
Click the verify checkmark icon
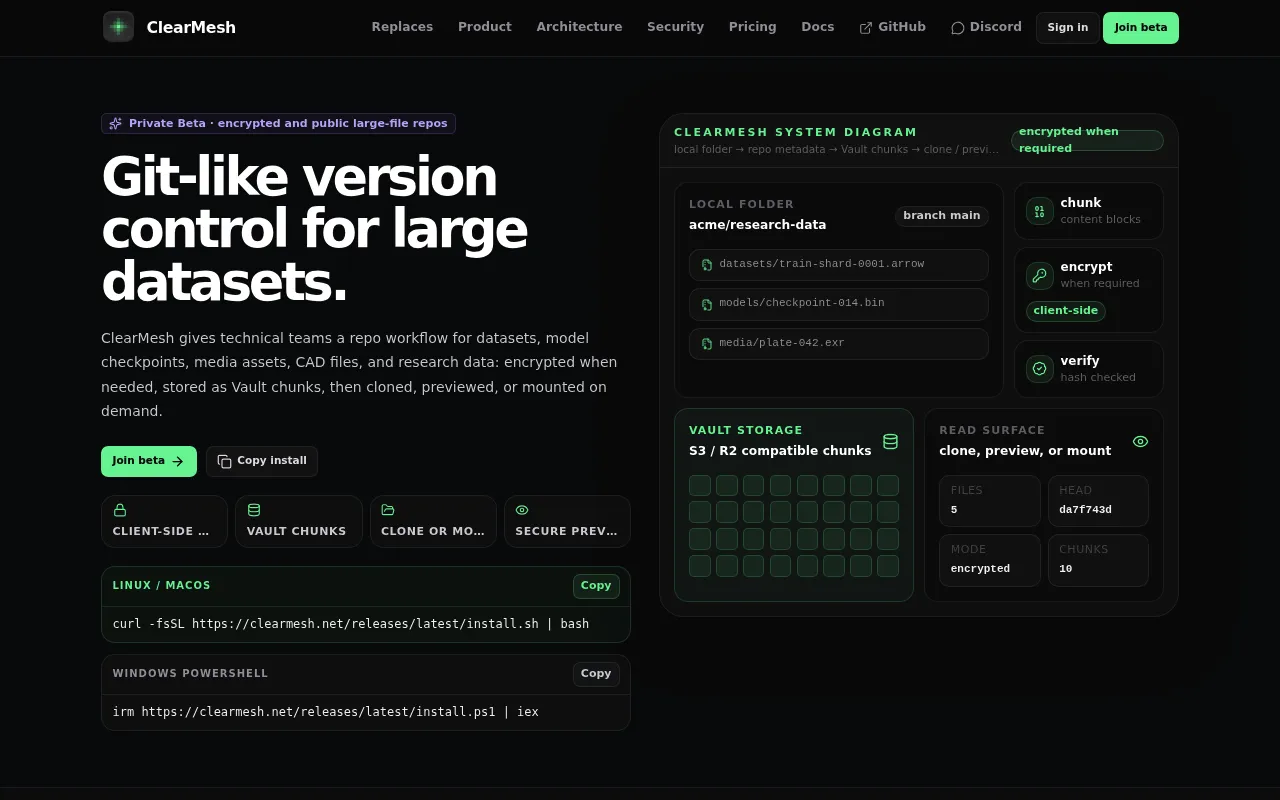coord(1040,369)
